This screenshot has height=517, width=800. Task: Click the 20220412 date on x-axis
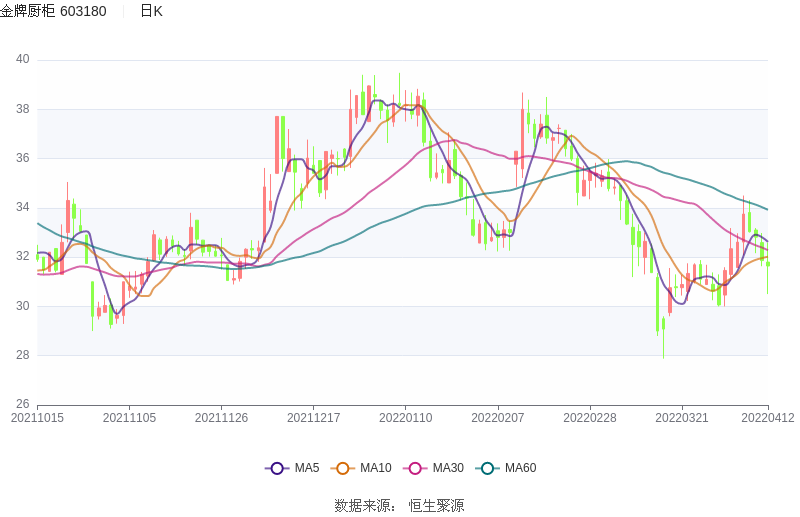(768, 418)
